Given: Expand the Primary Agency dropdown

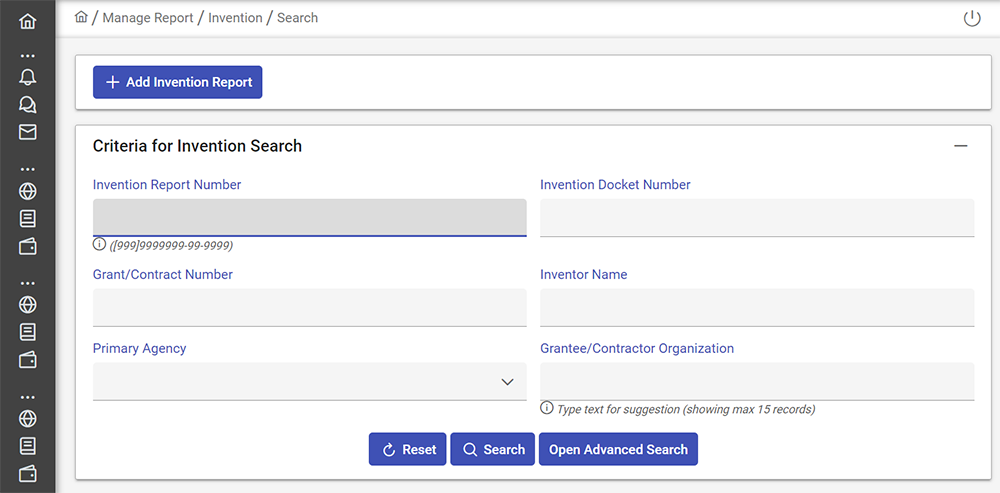Looking at the screenshot, I should click(x=506, y=382).
